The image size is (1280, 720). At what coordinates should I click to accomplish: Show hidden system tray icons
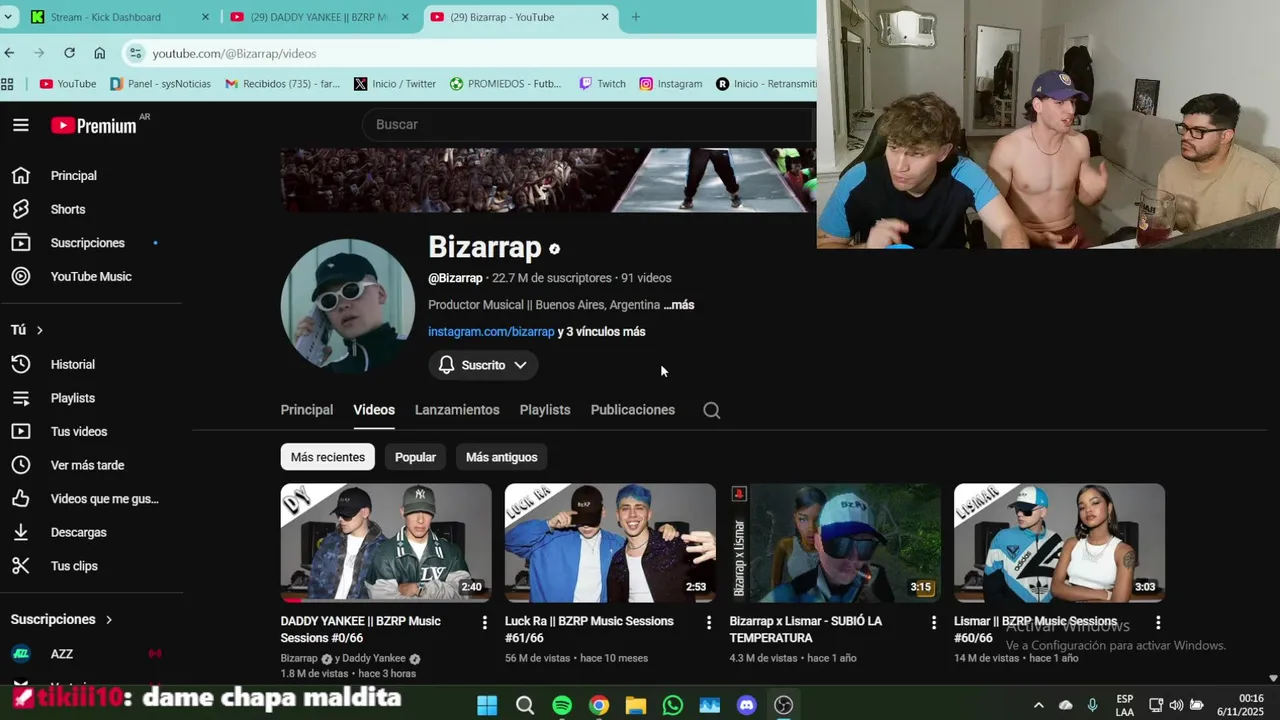(x=1038, y=705)
